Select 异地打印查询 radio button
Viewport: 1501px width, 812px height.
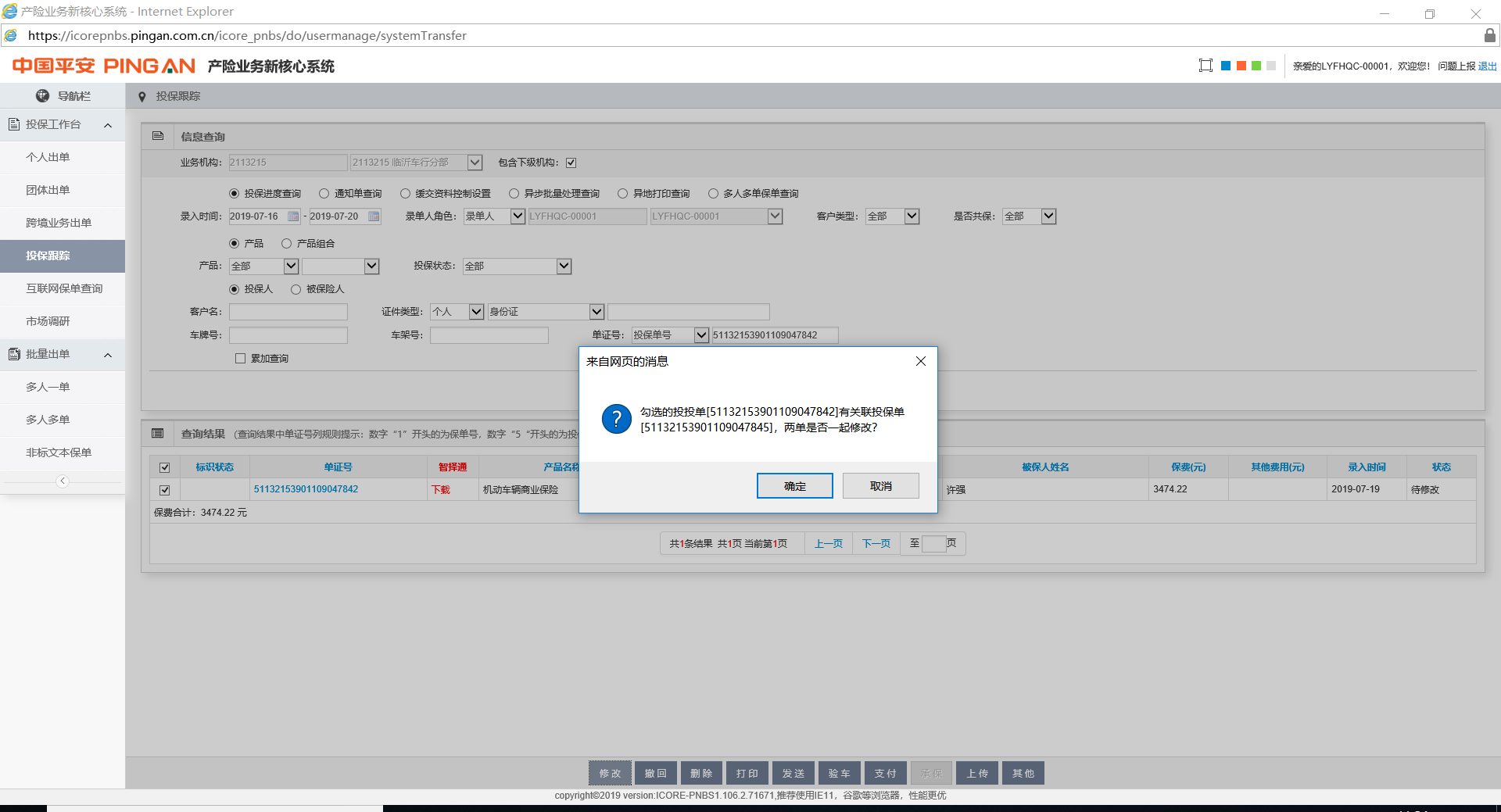[623, 194]
